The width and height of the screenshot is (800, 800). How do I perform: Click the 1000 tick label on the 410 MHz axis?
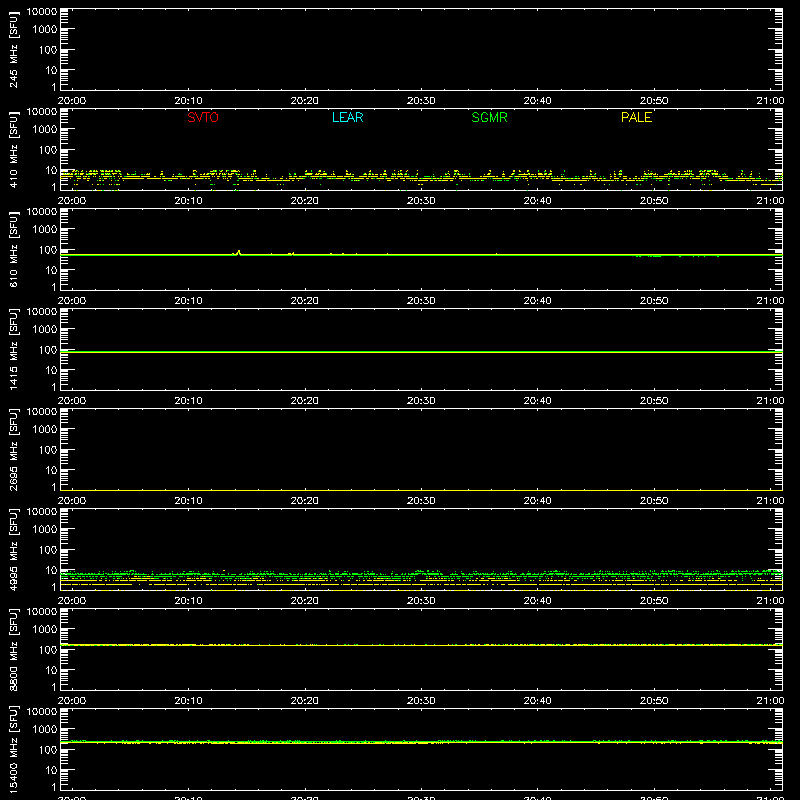45,130
